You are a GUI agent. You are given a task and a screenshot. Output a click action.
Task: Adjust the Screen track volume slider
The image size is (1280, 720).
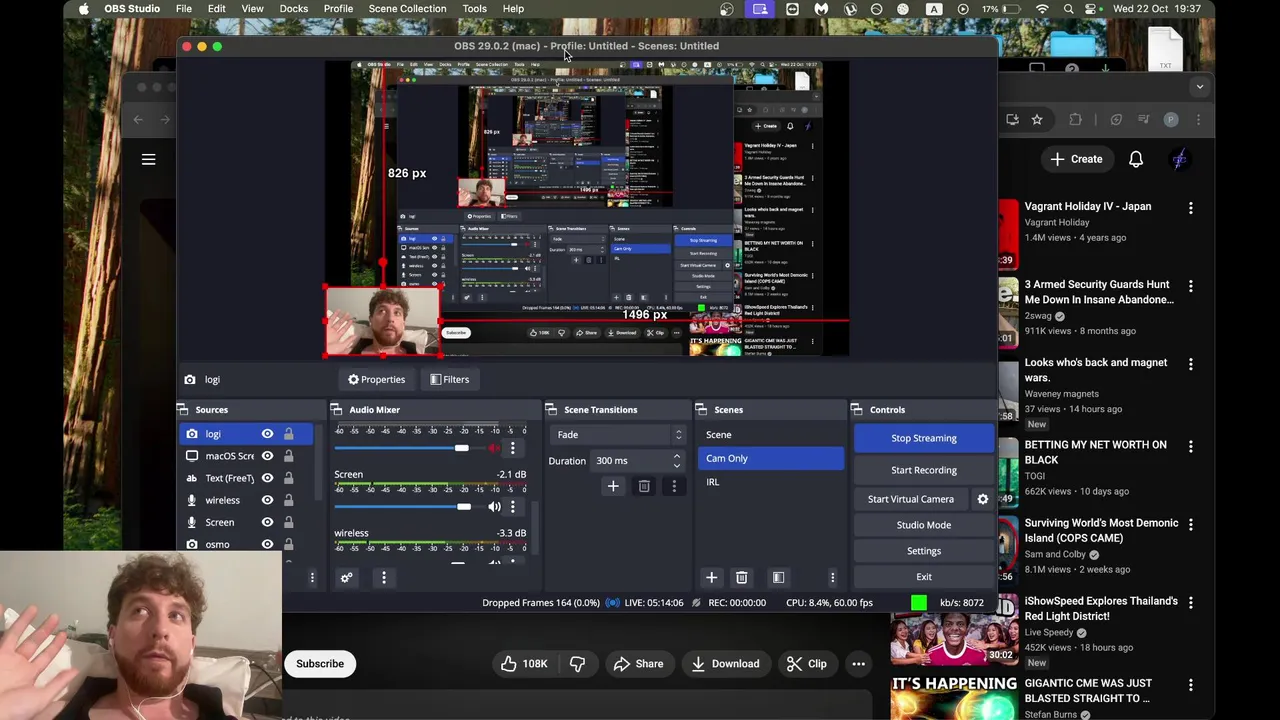pos(463,507)
